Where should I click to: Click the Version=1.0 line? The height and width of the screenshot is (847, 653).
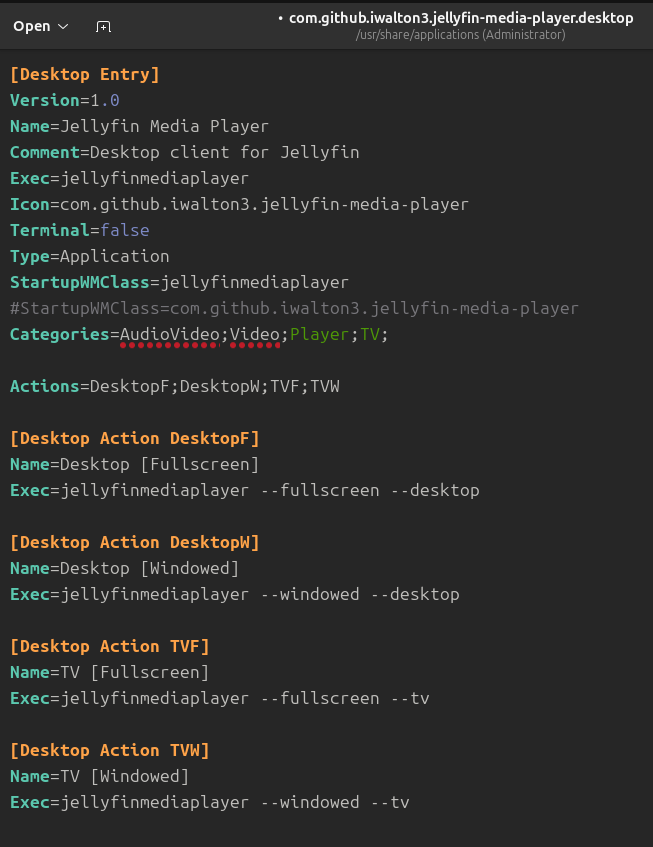tap(65, 100)
